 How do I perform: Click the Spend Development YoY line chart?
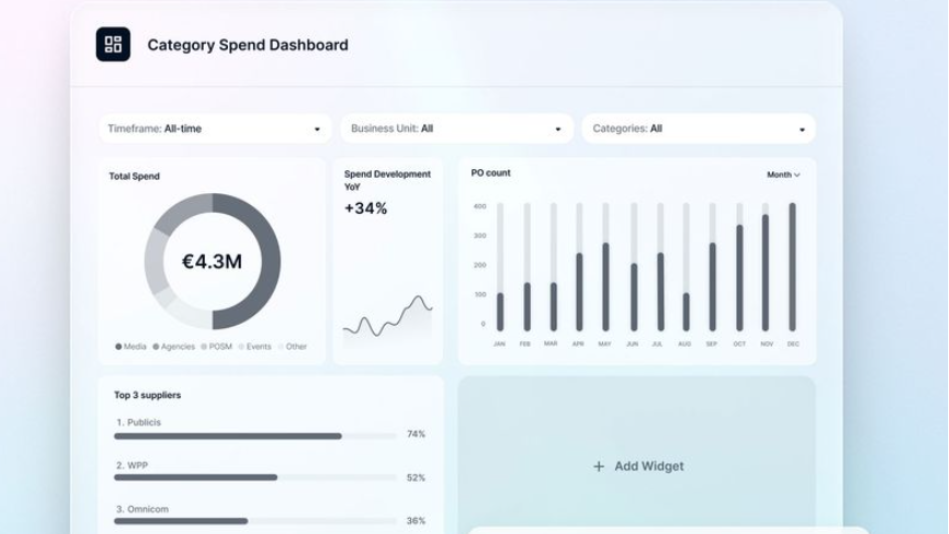pos(387,317)
